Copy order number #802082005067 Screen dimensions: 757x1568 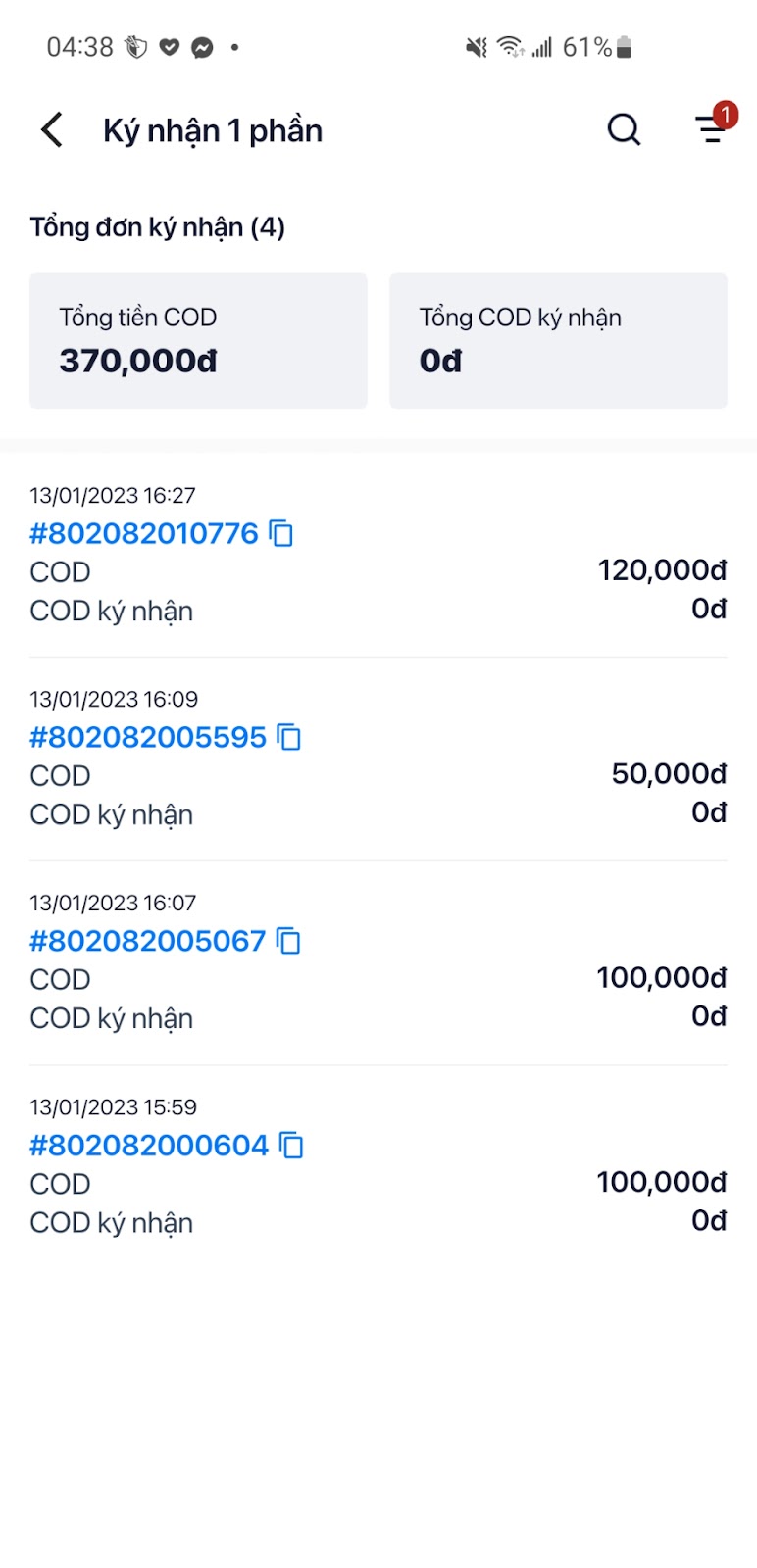pyautogui.click(x=289, y=941)
